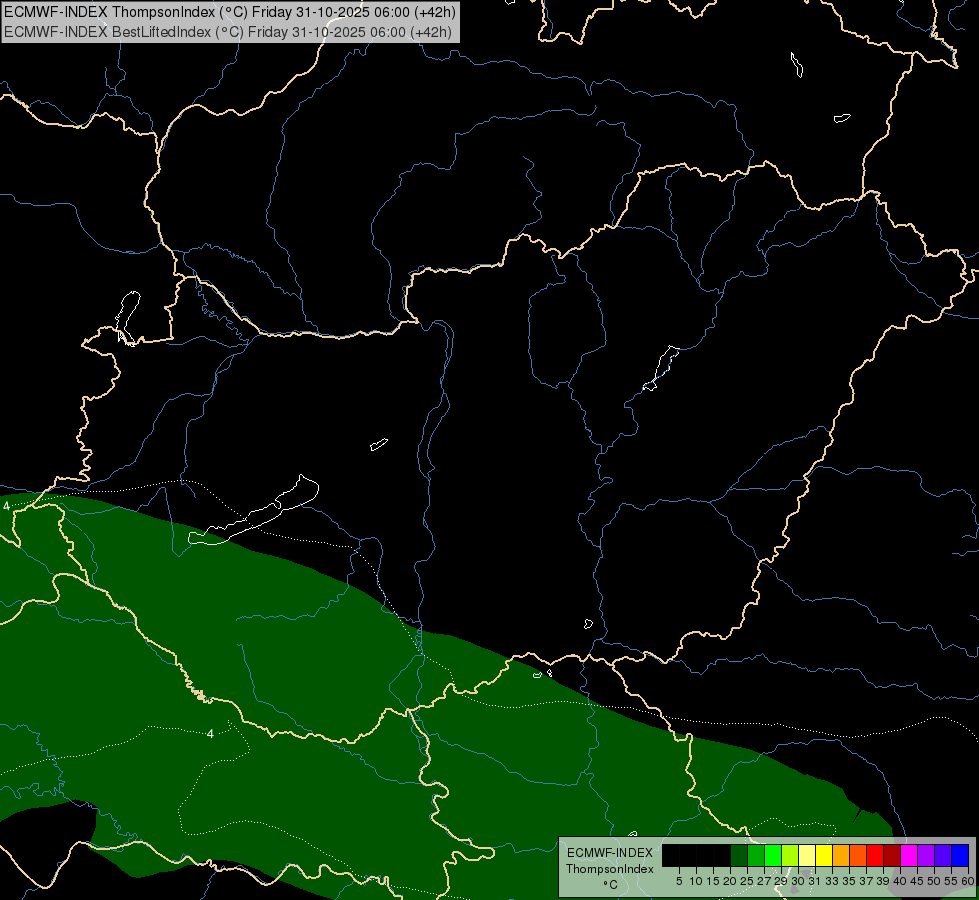Click the legend value 39
This screenshot has height=900, width=979.
(883, 881)
